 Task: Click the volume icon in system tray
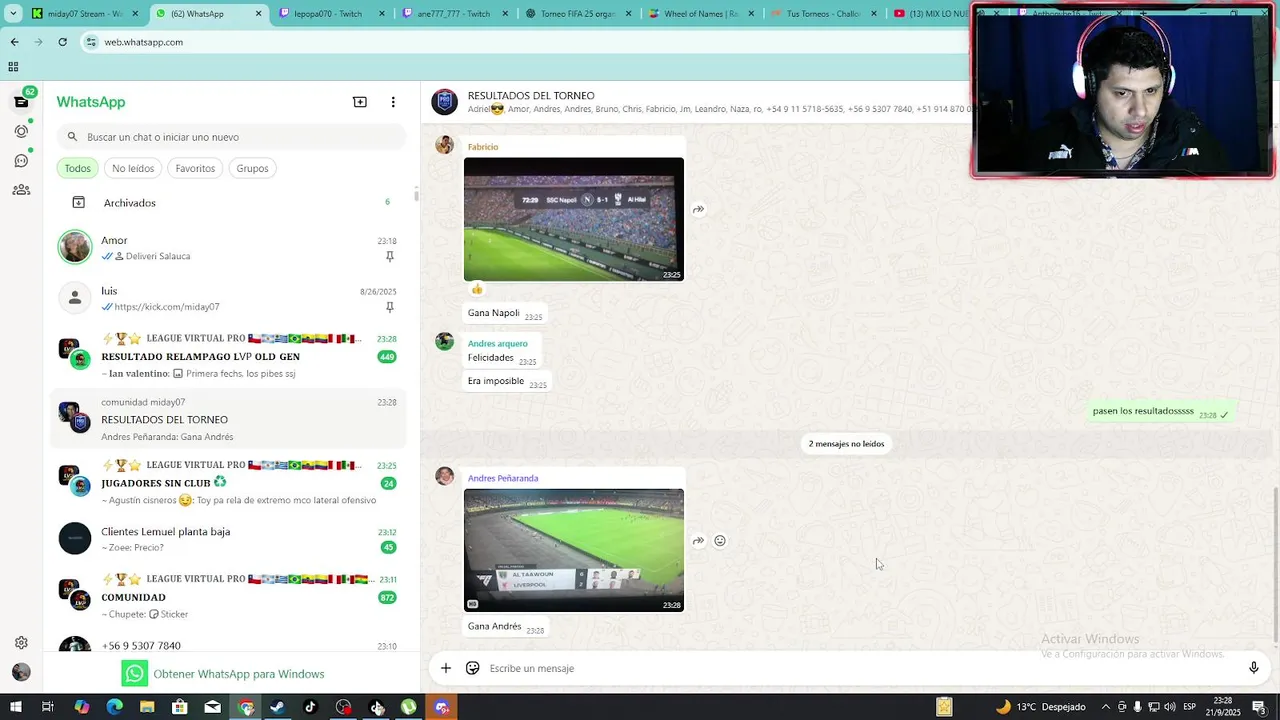(1168, 707)
